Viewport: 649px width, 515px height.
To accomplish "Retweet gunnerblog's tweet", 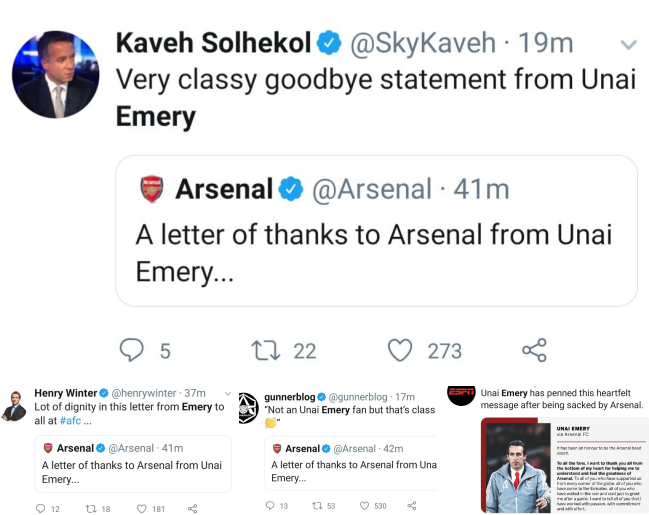I will coord(318,506).
